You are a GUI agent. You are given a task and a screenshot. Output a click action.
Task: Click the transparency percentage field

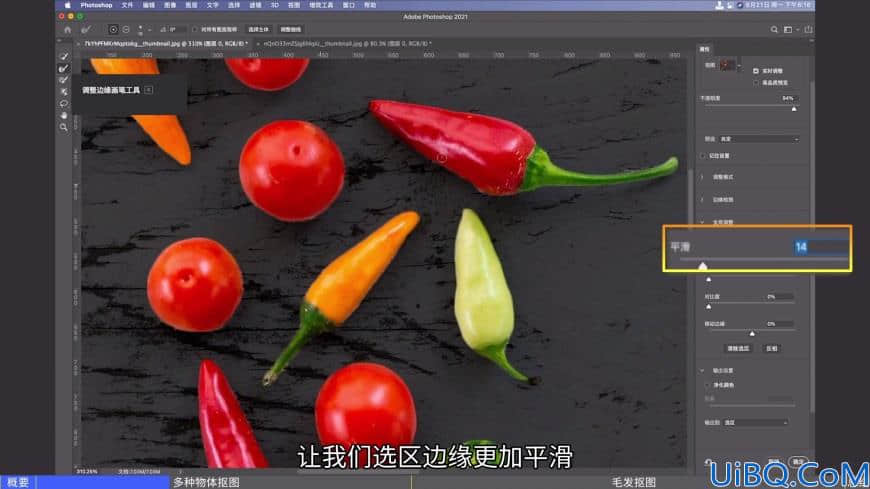click(x=788, y=98)
